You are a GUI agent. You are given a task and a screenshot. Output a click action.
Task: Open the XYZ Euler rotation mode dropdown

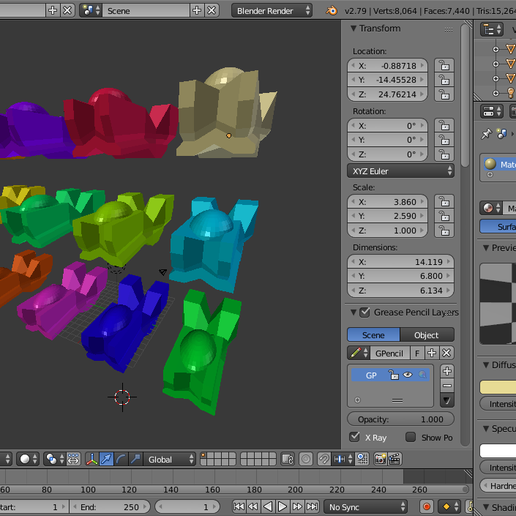401,171
